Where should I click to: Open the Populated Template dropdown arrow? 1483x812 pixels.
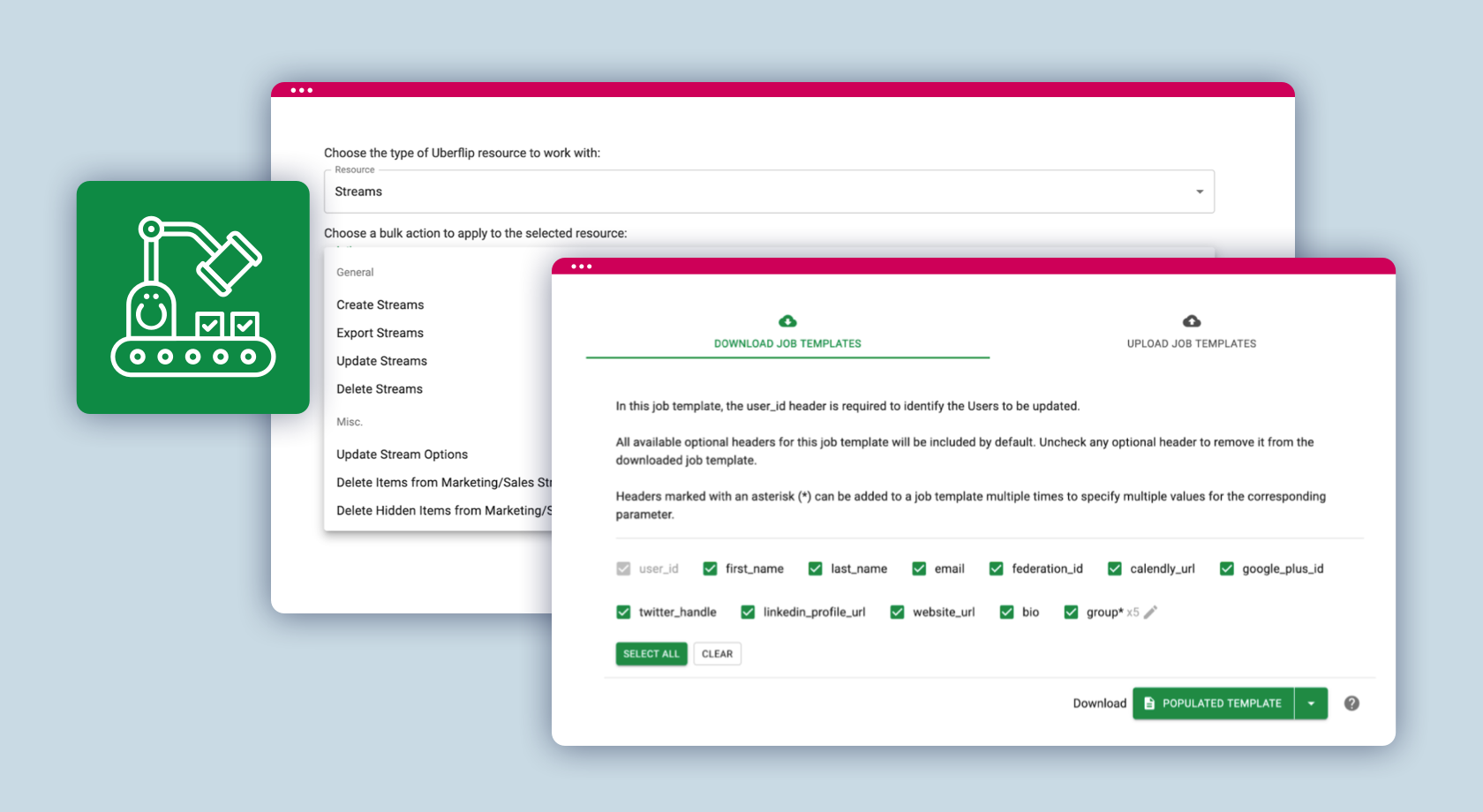tap(1311, 703)
